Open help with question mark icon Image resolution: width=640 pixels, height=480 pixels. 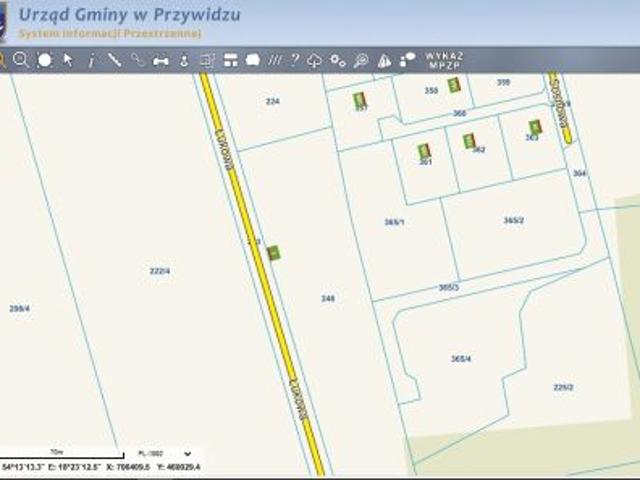click(x=295, y=60)
